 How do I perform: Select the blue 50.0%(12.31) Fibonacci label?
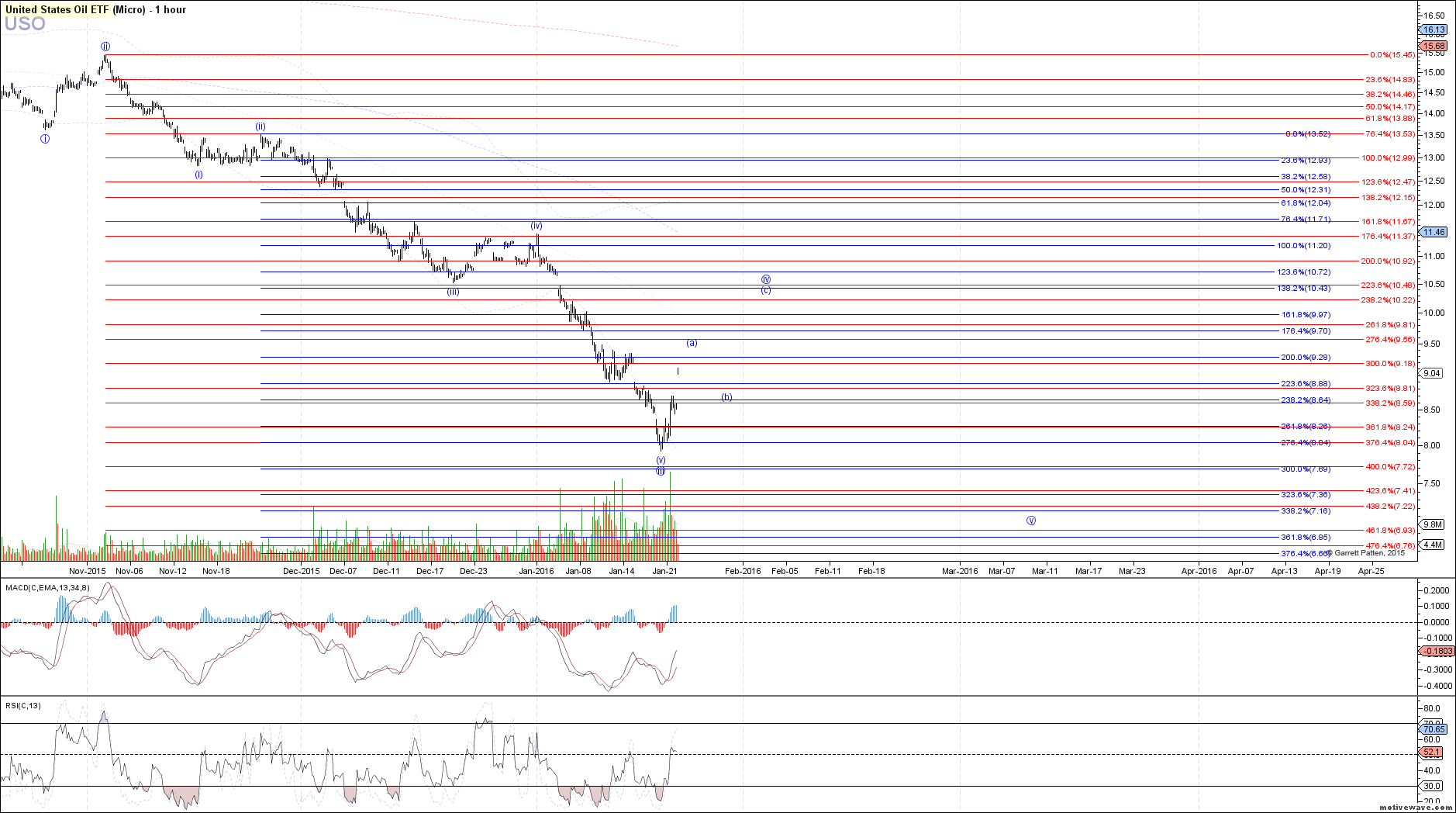click(x=1306, y=190)
